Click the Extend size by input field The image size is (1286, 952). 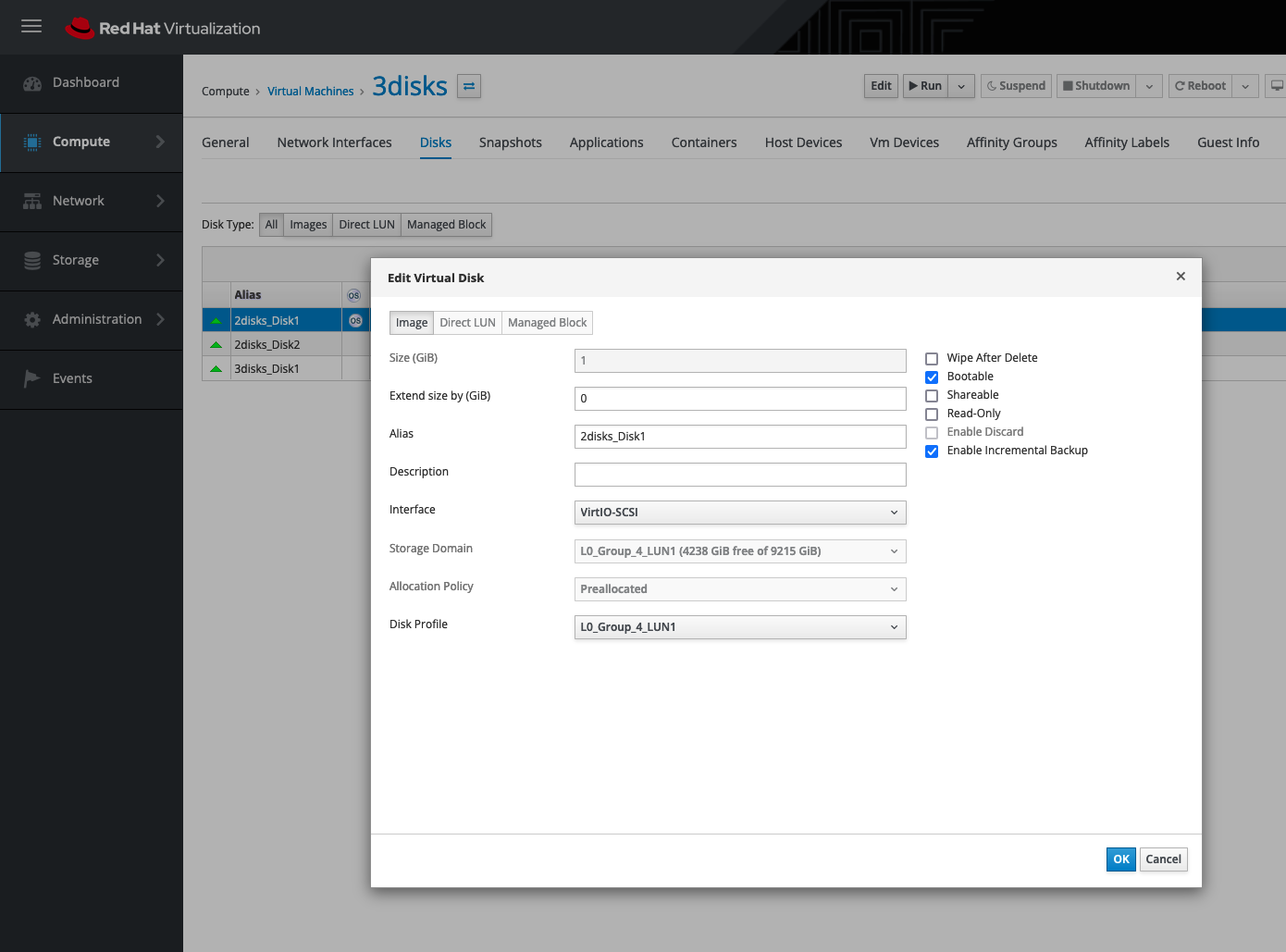click(x=739, y=399)
